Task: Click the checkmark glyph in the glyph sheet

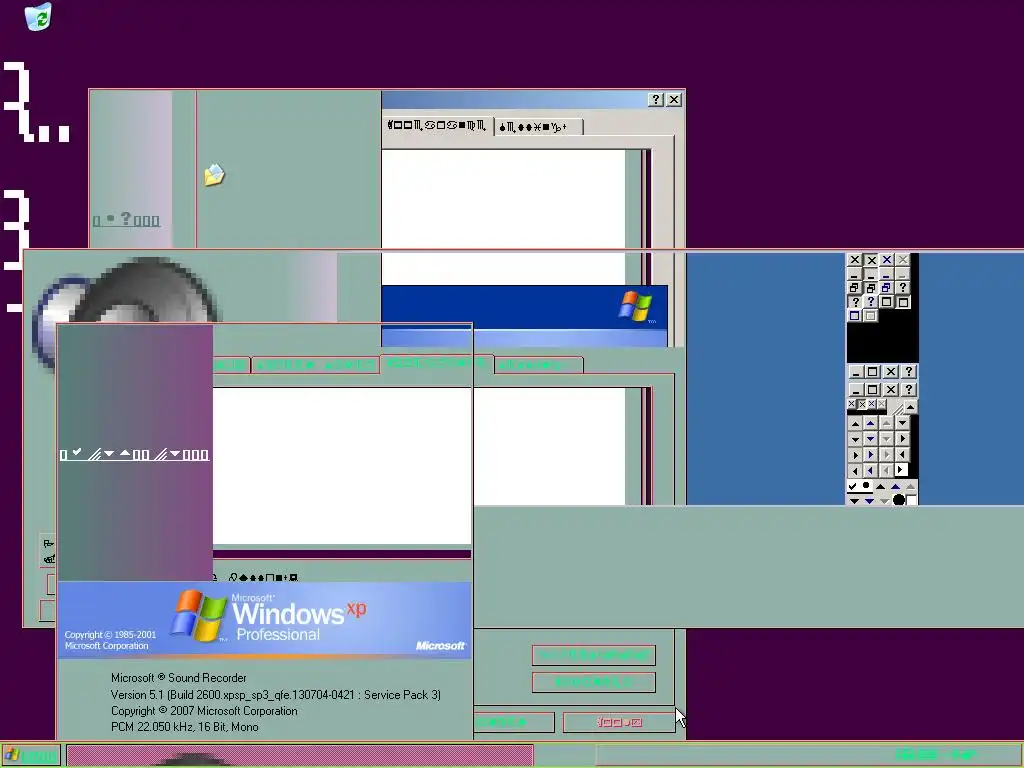Action: (x=852, y=487)
